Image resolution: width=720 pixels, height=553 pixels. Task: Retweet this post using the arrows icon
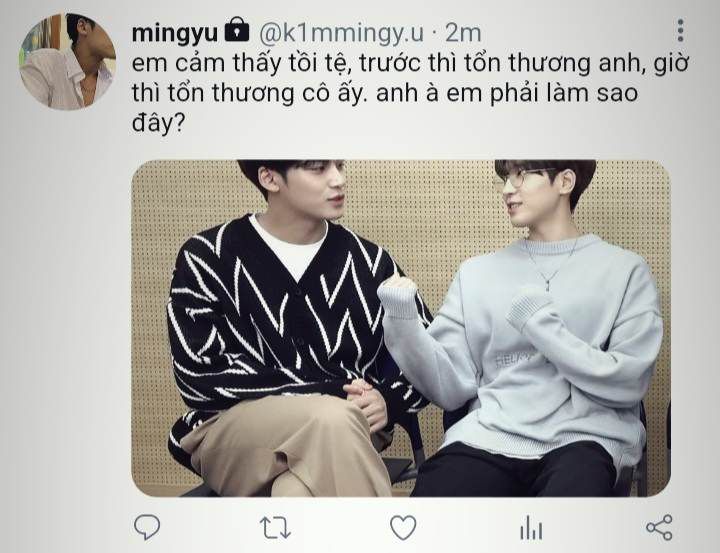(x=275, y=527)
